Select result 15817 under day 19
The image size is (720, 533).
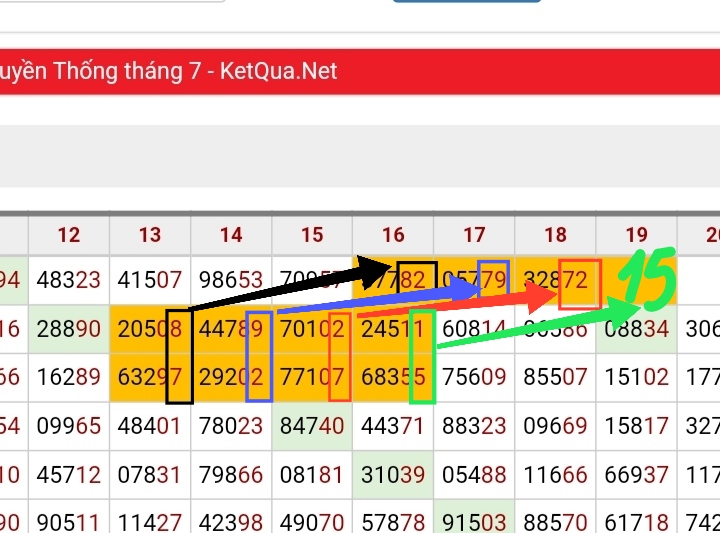(637, 426)
